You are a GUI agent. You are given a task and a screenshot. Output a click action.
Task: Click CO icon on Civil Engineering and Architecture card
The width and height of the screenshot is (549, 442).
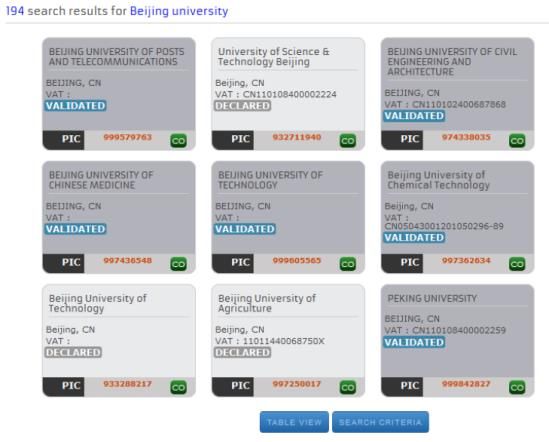[517, 141]
